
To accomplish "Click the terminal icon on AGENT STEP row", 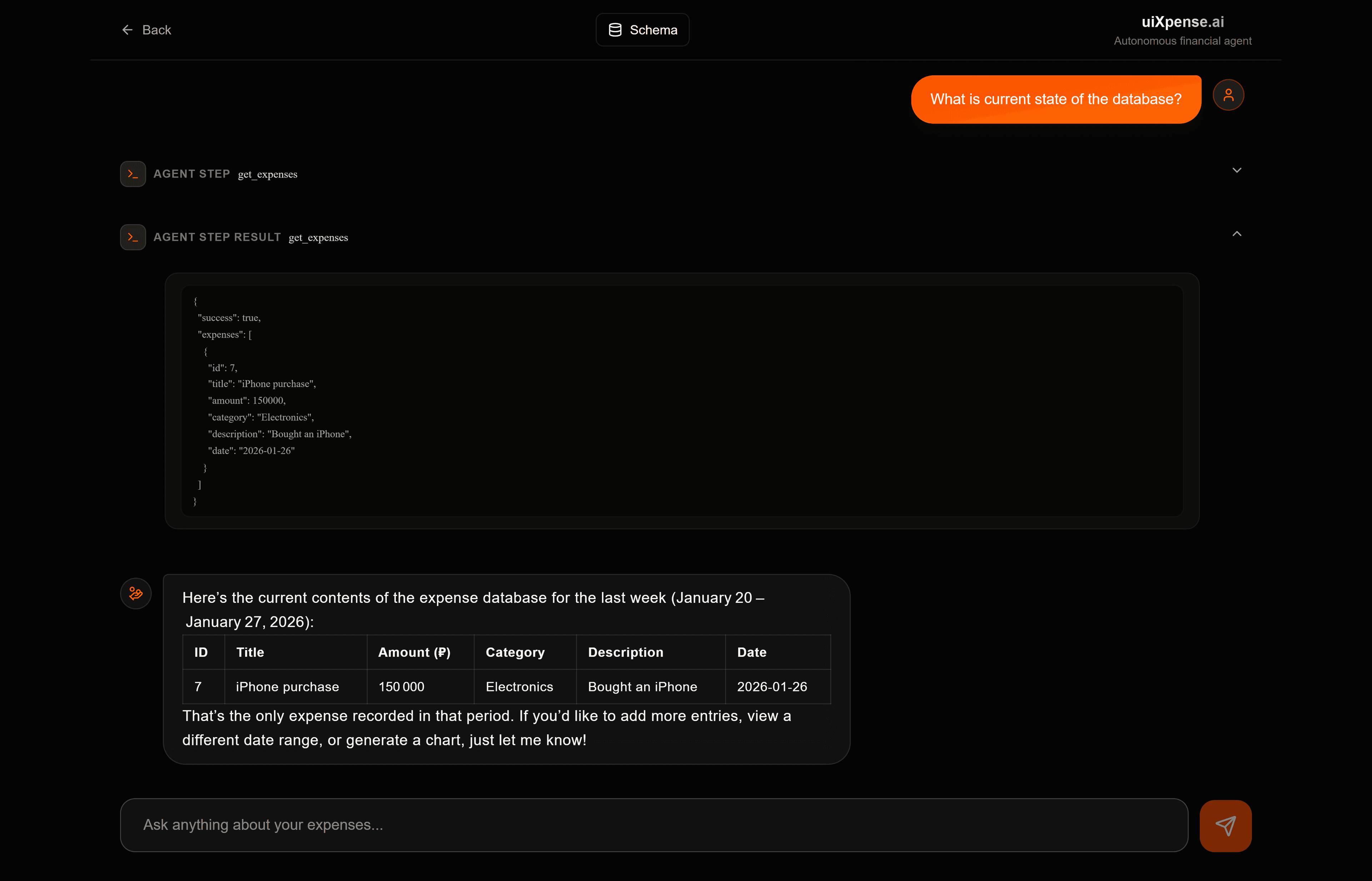I will coord(132,174).
